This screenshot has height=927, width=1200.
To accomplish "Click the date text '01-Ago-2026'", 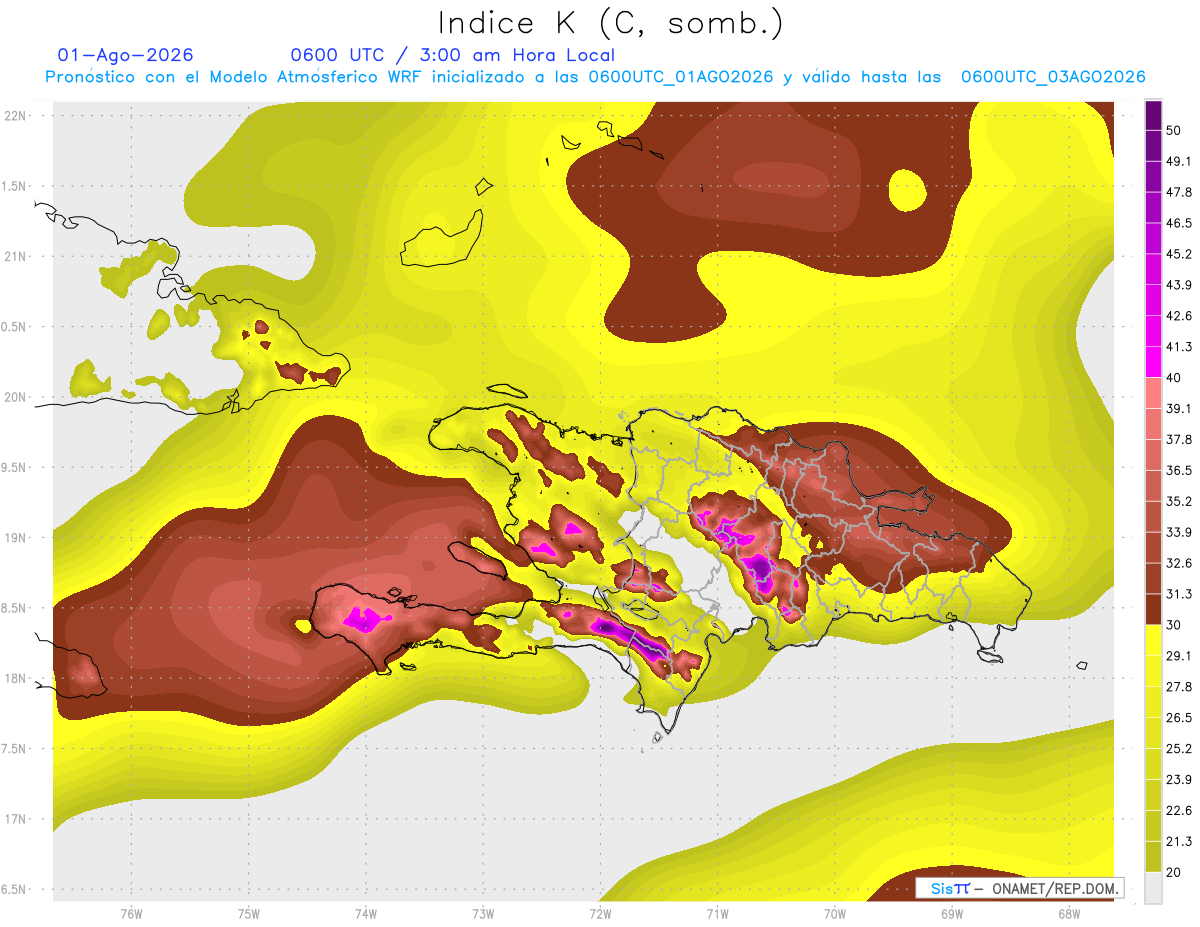I will 126,55.
